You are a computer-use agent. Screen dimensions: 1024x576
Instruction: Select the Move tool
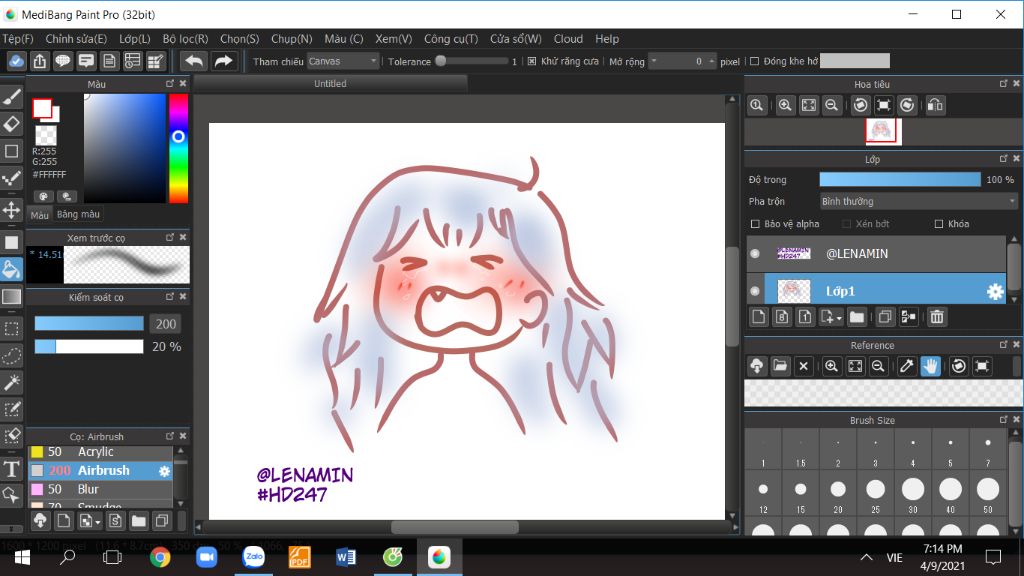point(12,210)
